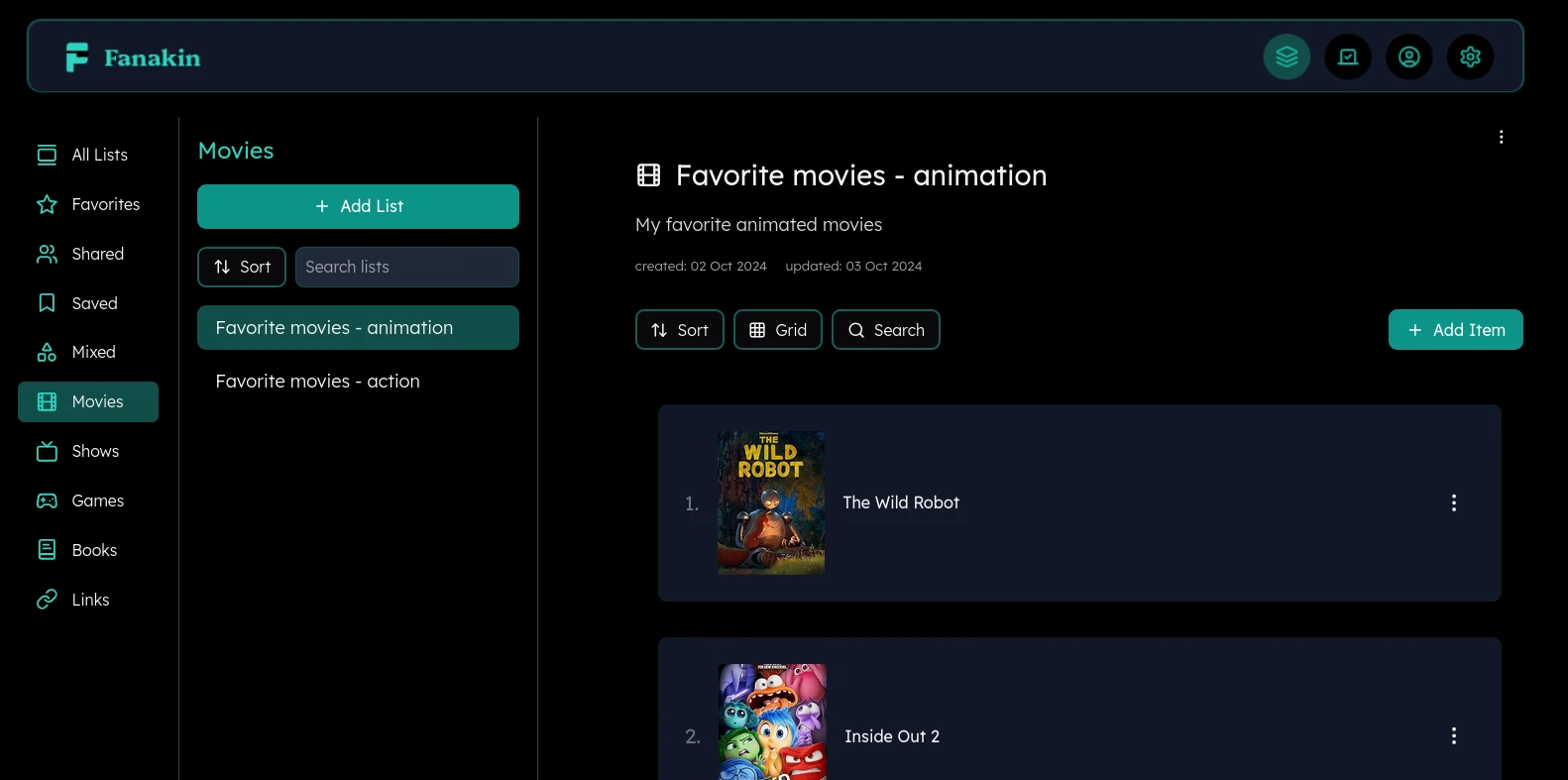Select the Links category
Image resolution: width=1568 pixels, height=780 pixels.
coord(88,600)
